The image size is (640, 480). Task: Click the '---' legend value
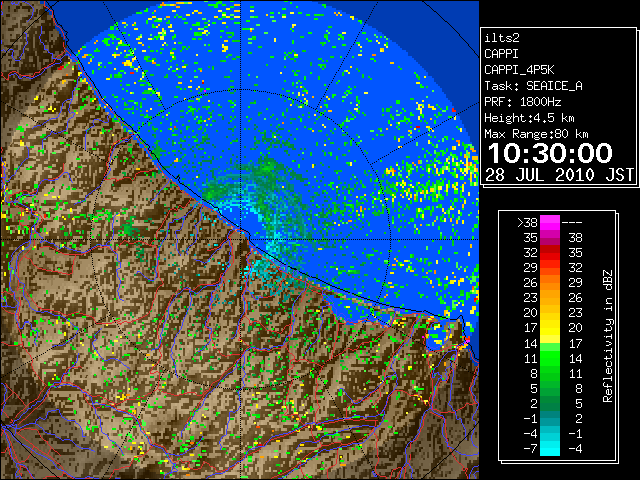click(x=572, y=223)
